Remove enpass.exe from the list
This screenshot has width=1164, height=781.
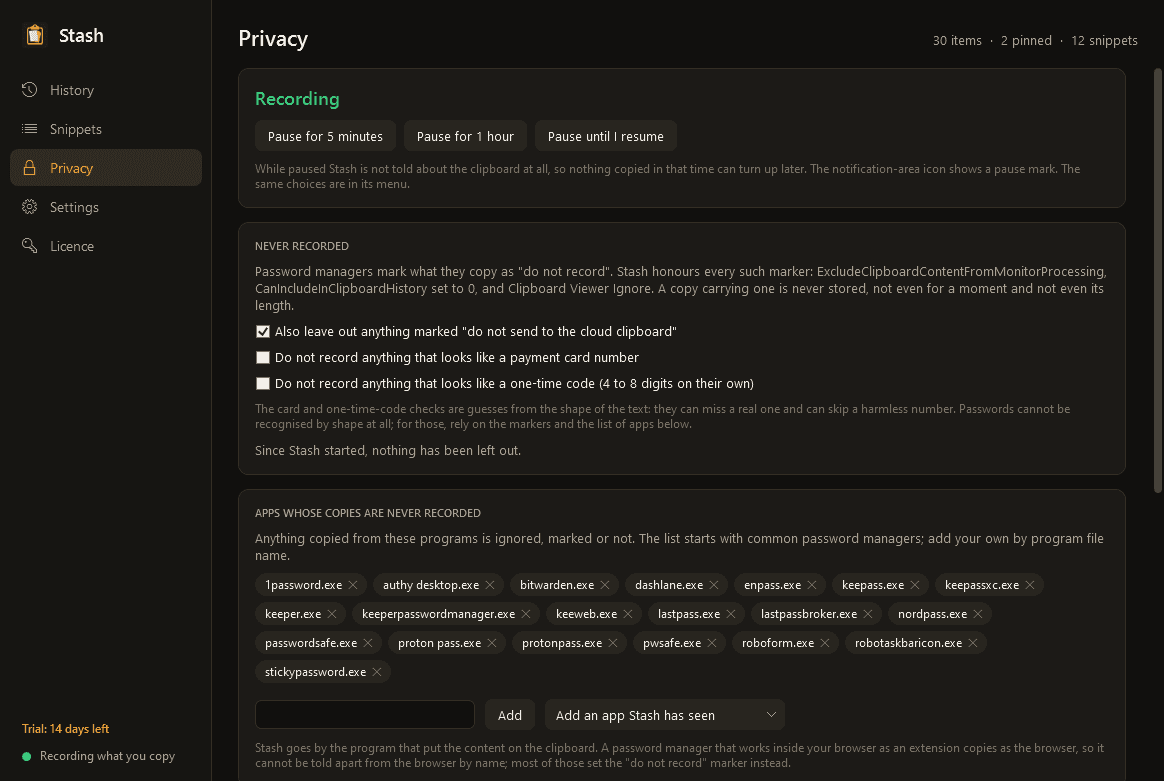(x=812, y=585)
